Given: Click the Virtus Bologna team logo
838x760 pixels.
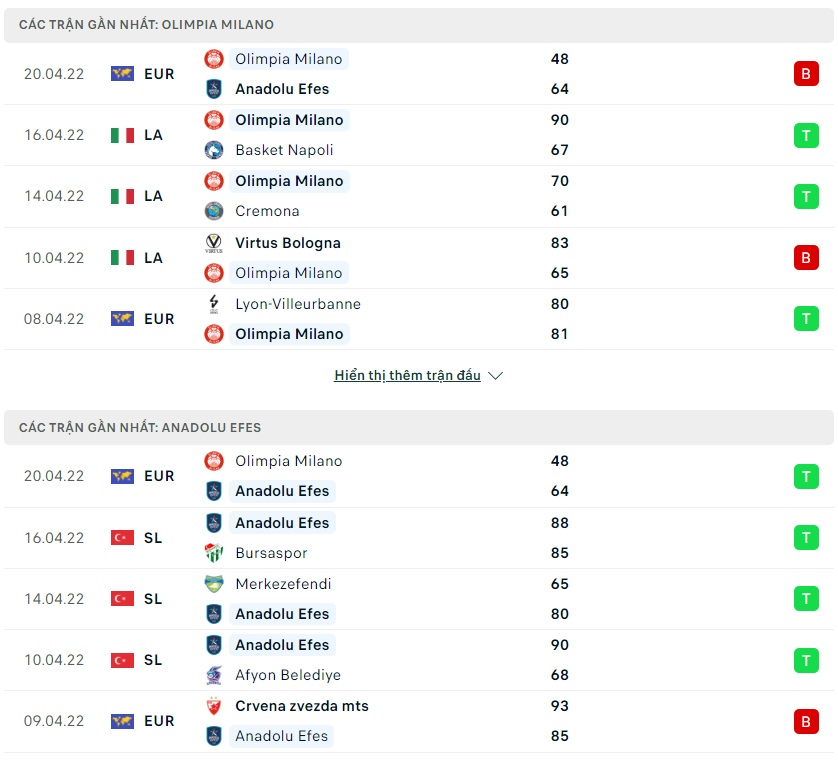Looking at the screenshot, I should coord(214,243).
